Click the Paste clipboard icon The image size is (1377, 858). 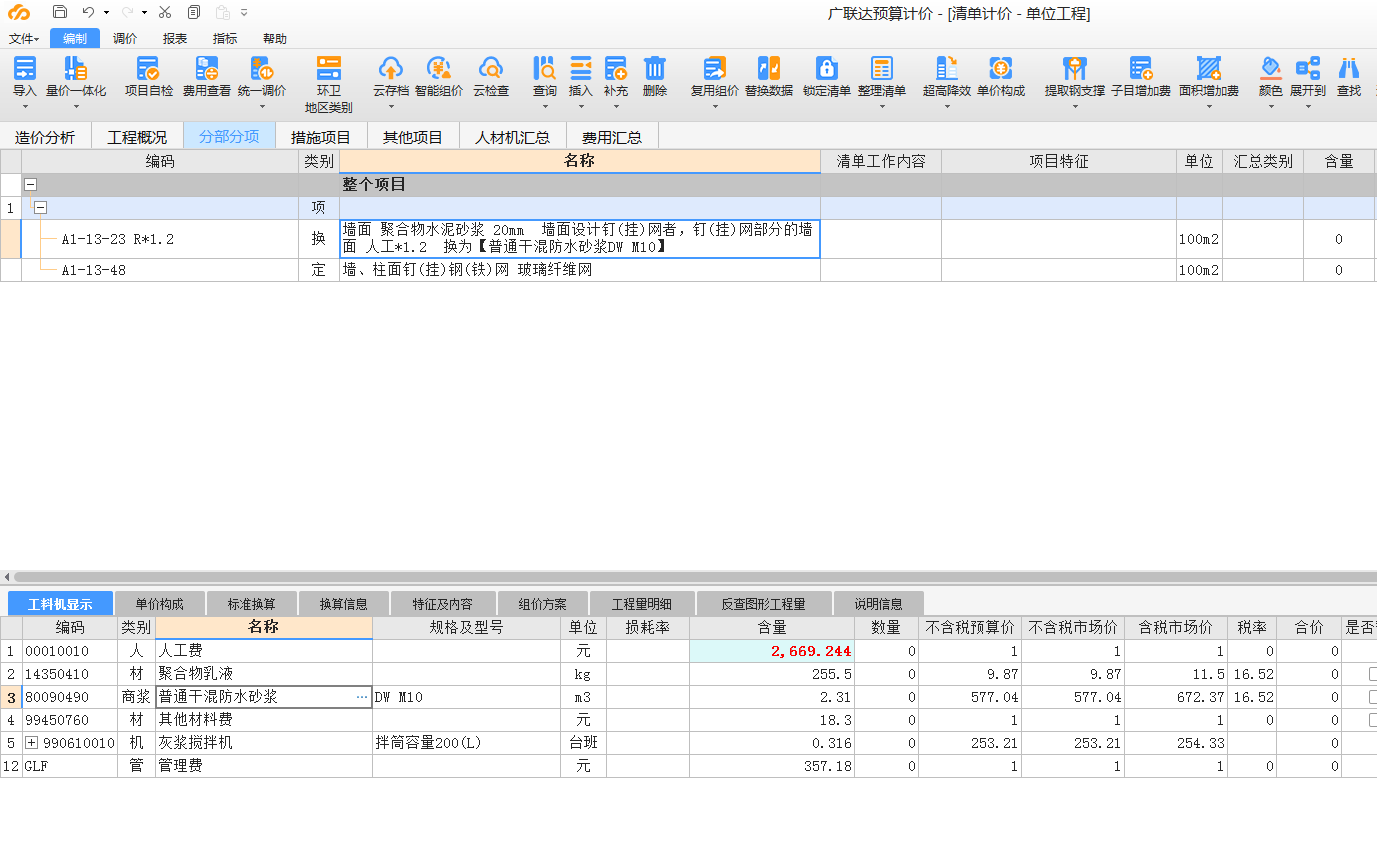click(222, 13)
